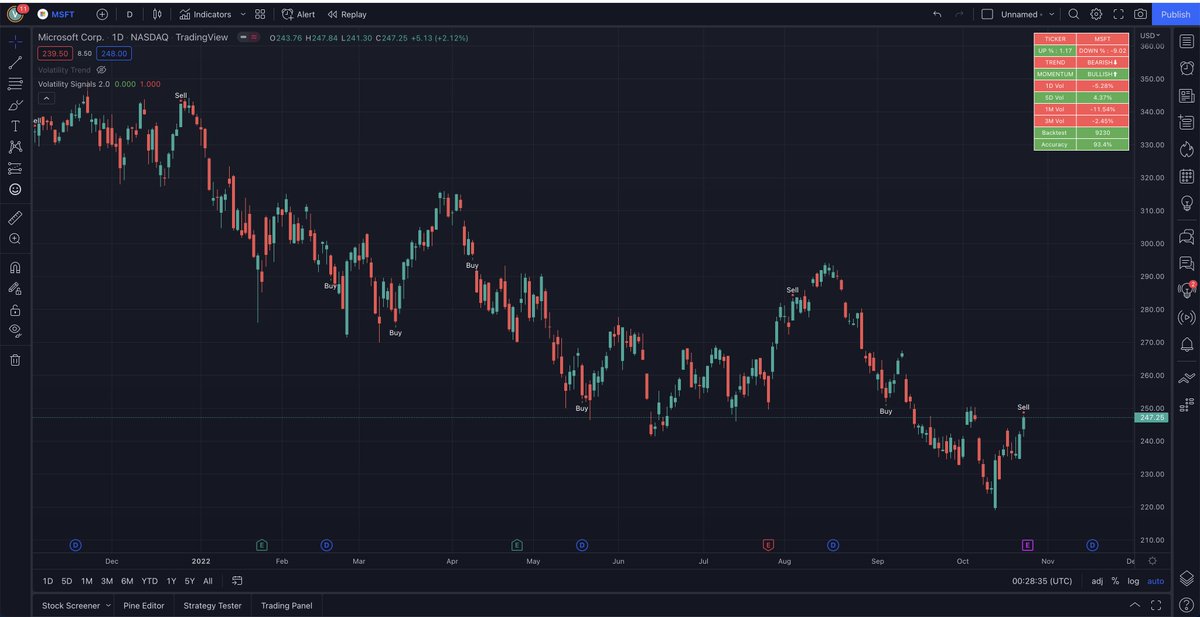This screenshot has height=617, width=1200.
Task: Toggle log scale mode
Action: (1133, 580)
